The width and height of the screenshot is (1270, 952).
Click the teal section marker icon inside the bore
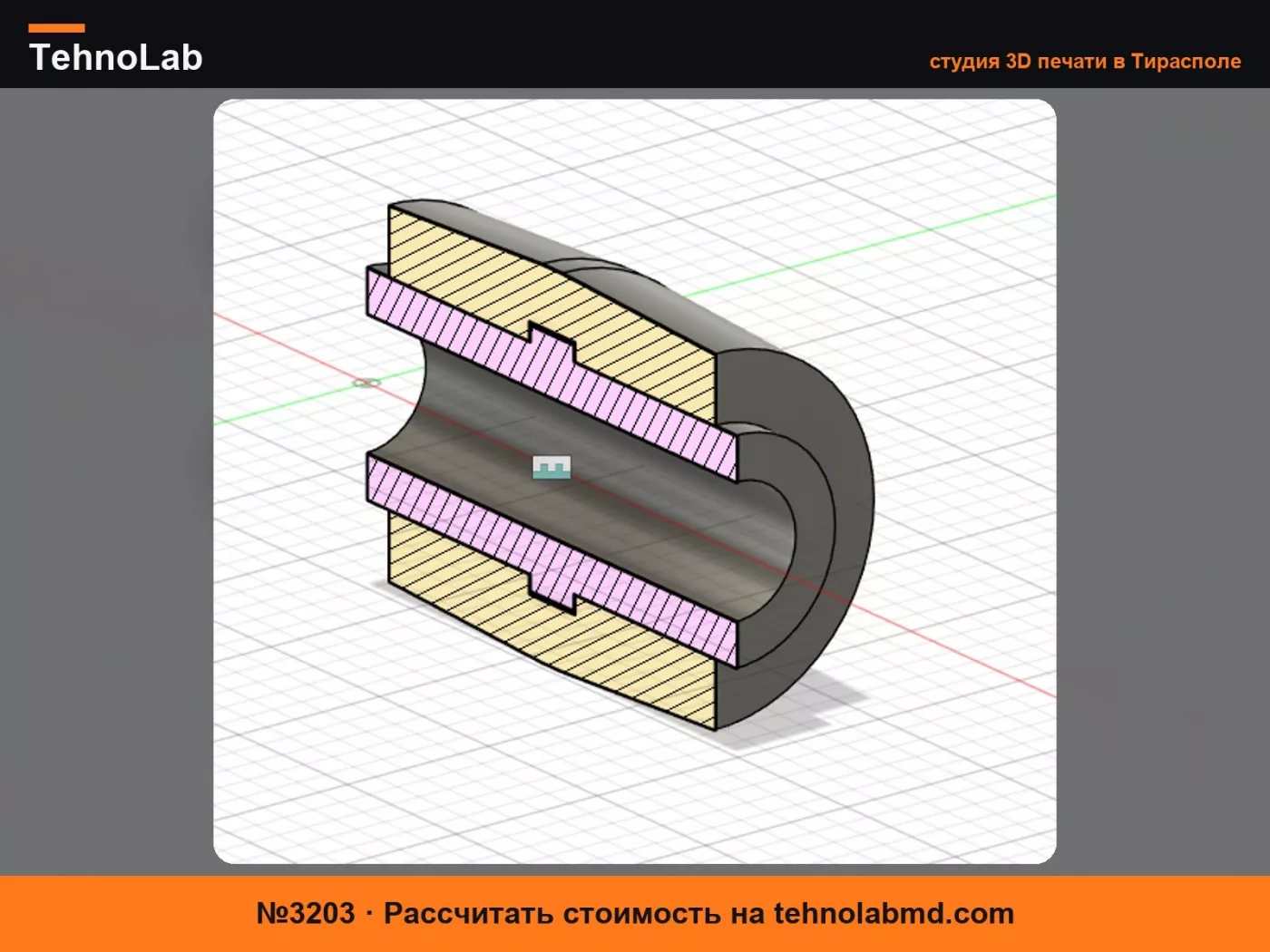click(x=552, y=467)
